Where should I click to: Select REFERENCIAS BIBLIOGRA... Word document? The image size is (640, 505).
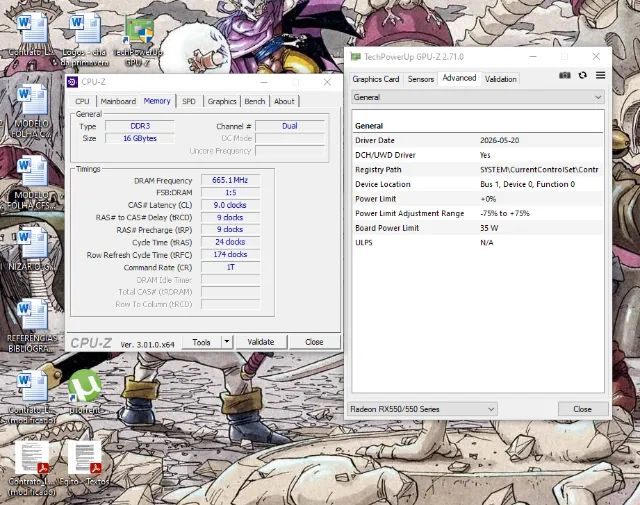pos(32,325)
